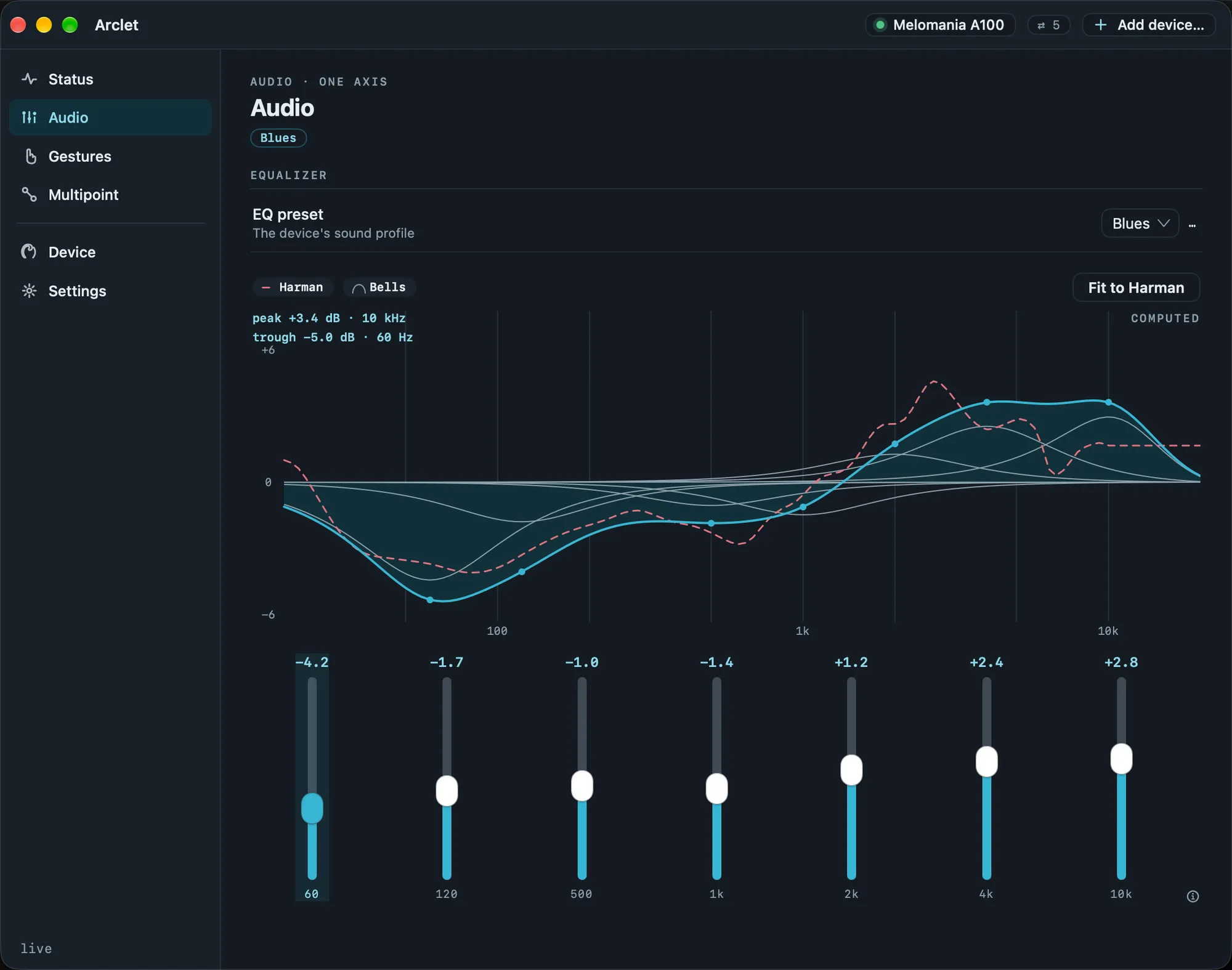Toggle the Bells curve overlay chip
Screen dimensions: 1232x970
379,287
